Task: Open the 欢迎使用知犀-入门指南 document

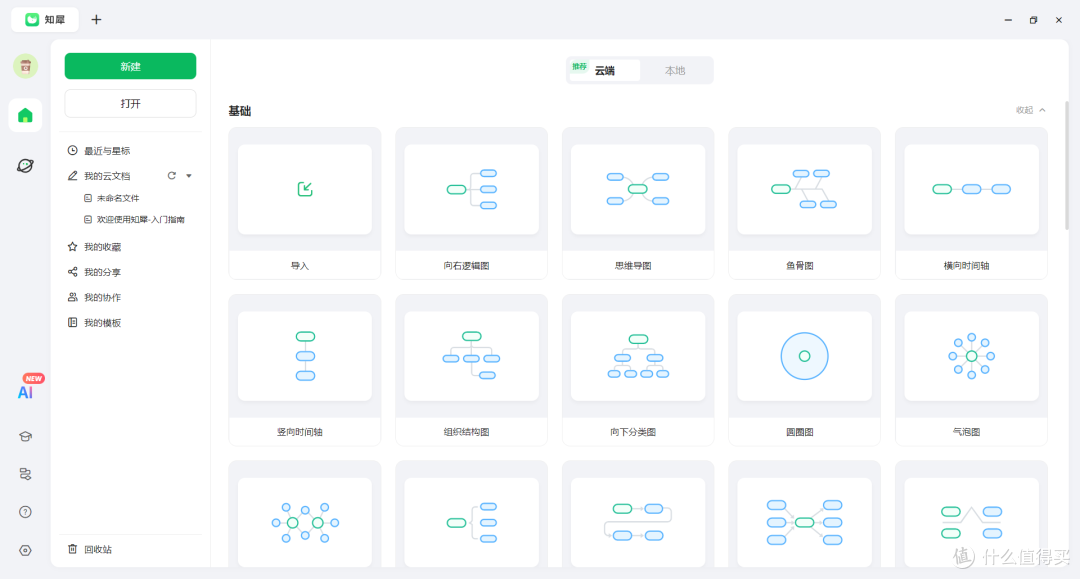Action: [x=141, y=220]
